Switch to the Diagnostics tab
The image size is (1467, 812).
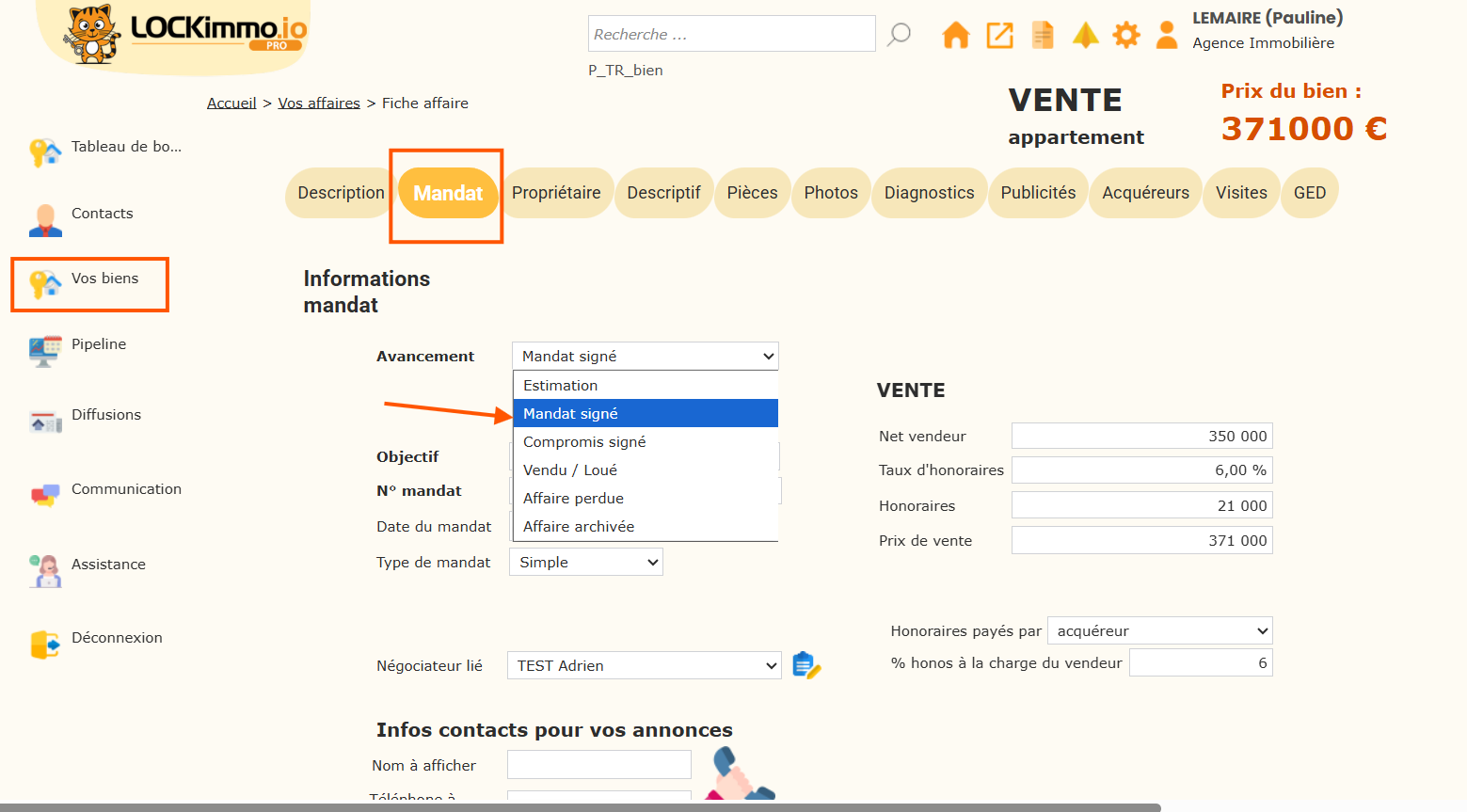tap(929, 193)
